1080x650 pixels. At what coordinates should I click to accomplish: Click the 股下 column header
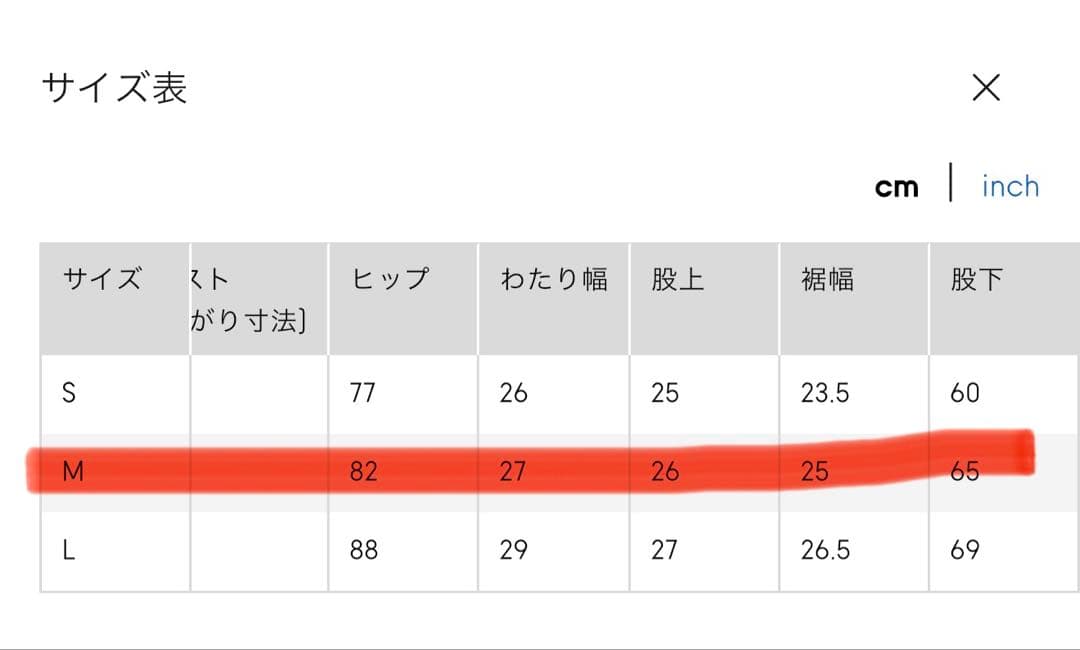tap(975, 279)
